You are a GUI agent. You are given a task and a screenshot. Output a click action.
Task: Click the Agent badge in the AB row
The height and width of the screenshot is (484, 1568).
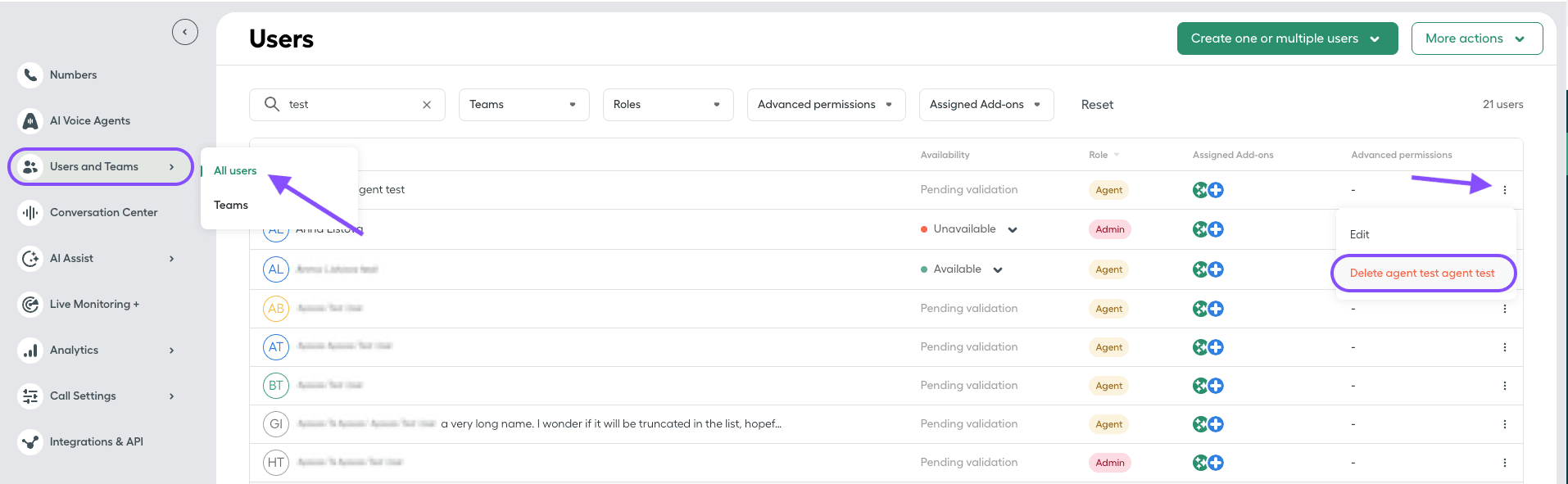pyautogui.click(x=1109, y=309)
